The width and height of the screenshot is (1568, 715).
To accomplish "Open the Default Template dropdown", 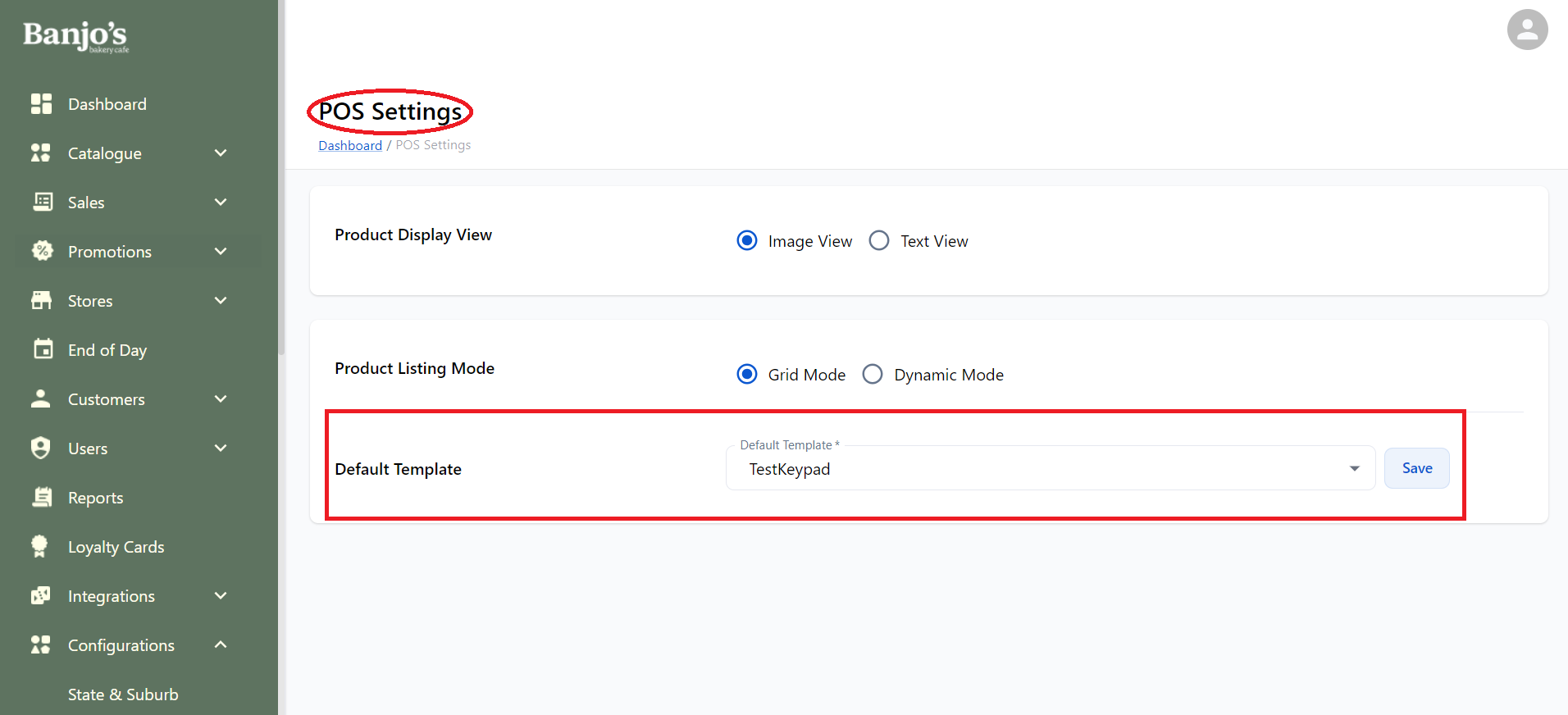I will pos(1050,469).
